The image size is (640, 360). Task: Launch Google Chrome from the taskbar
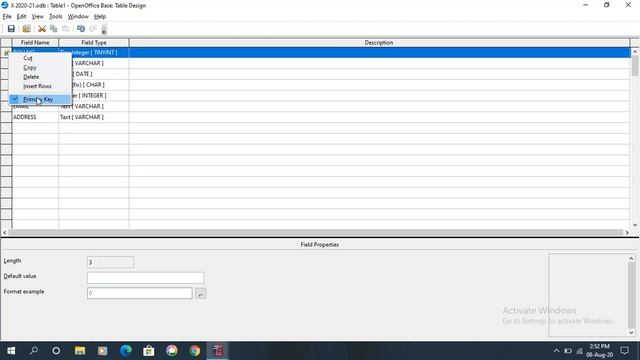(x=195, y=351)
